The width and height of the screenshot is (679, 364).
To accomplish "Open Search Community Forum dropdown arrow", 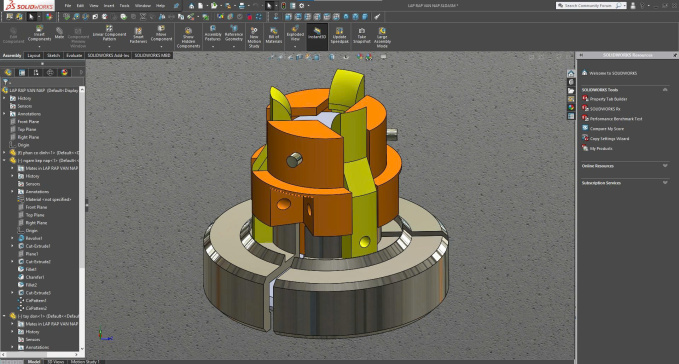I will (624, 6).
